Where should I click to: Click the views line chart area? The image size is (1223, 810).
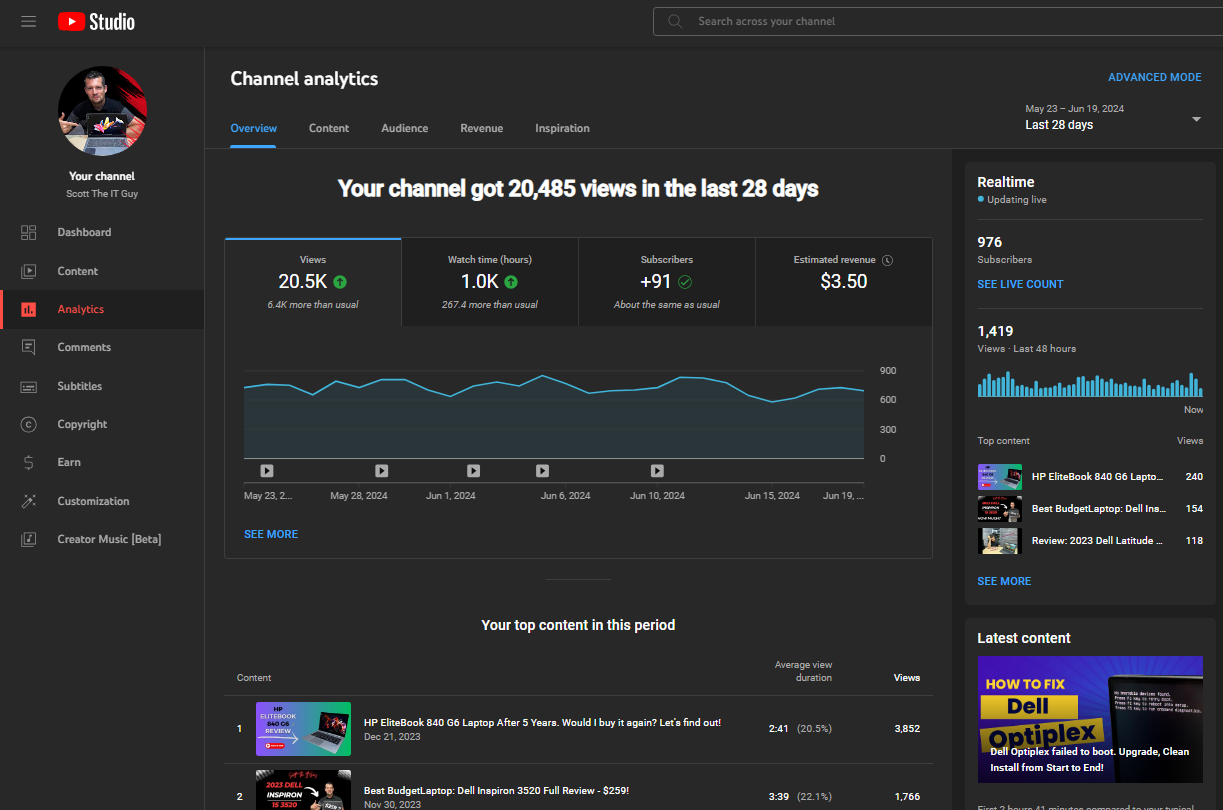point(554,415)
